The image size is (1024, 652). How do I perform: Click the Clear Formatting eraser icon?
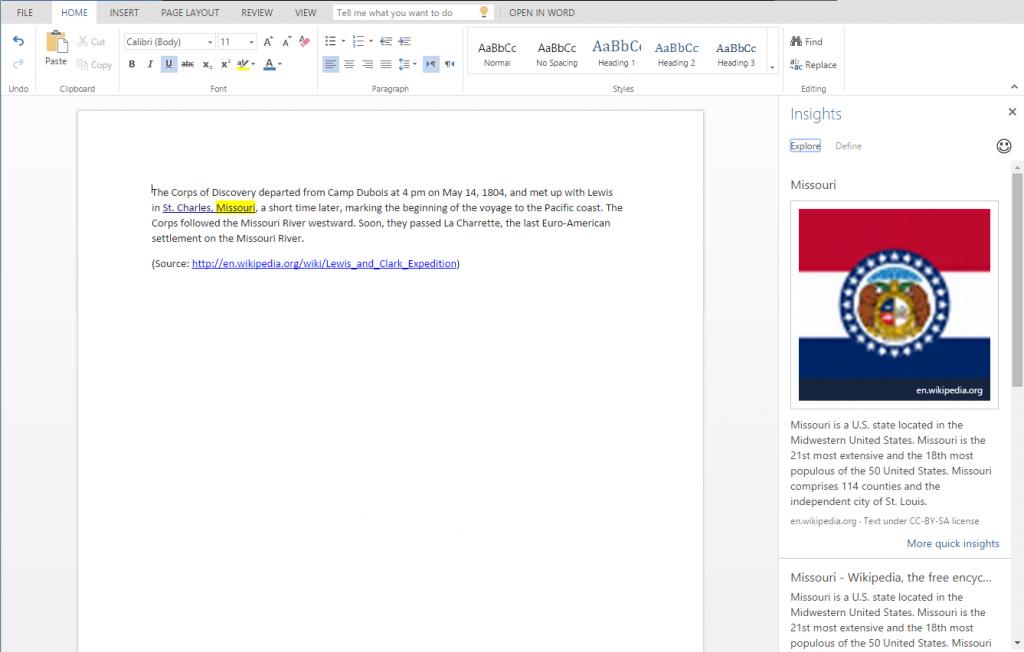click(x=305, y=41)
